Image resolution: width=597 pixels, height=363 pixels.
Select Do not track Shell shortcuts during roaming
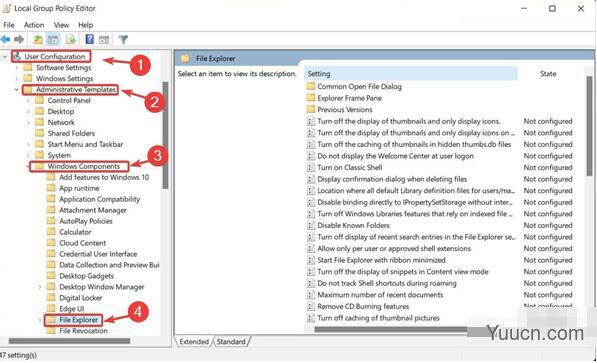click(x=387, y=283)
